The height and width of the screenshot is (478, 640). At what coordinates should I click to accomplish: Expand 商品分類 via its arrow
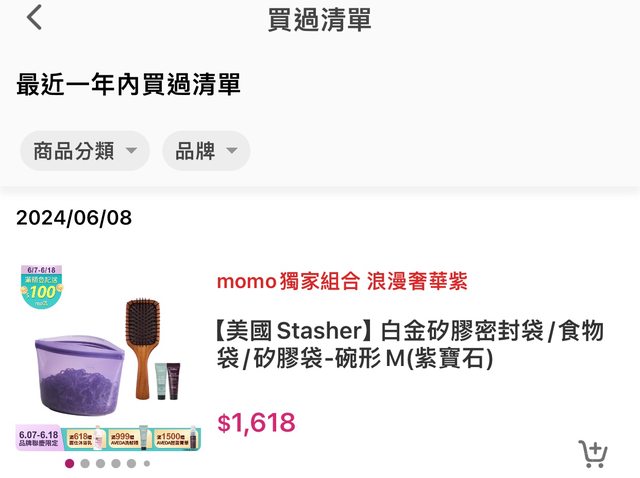[131, 151]
